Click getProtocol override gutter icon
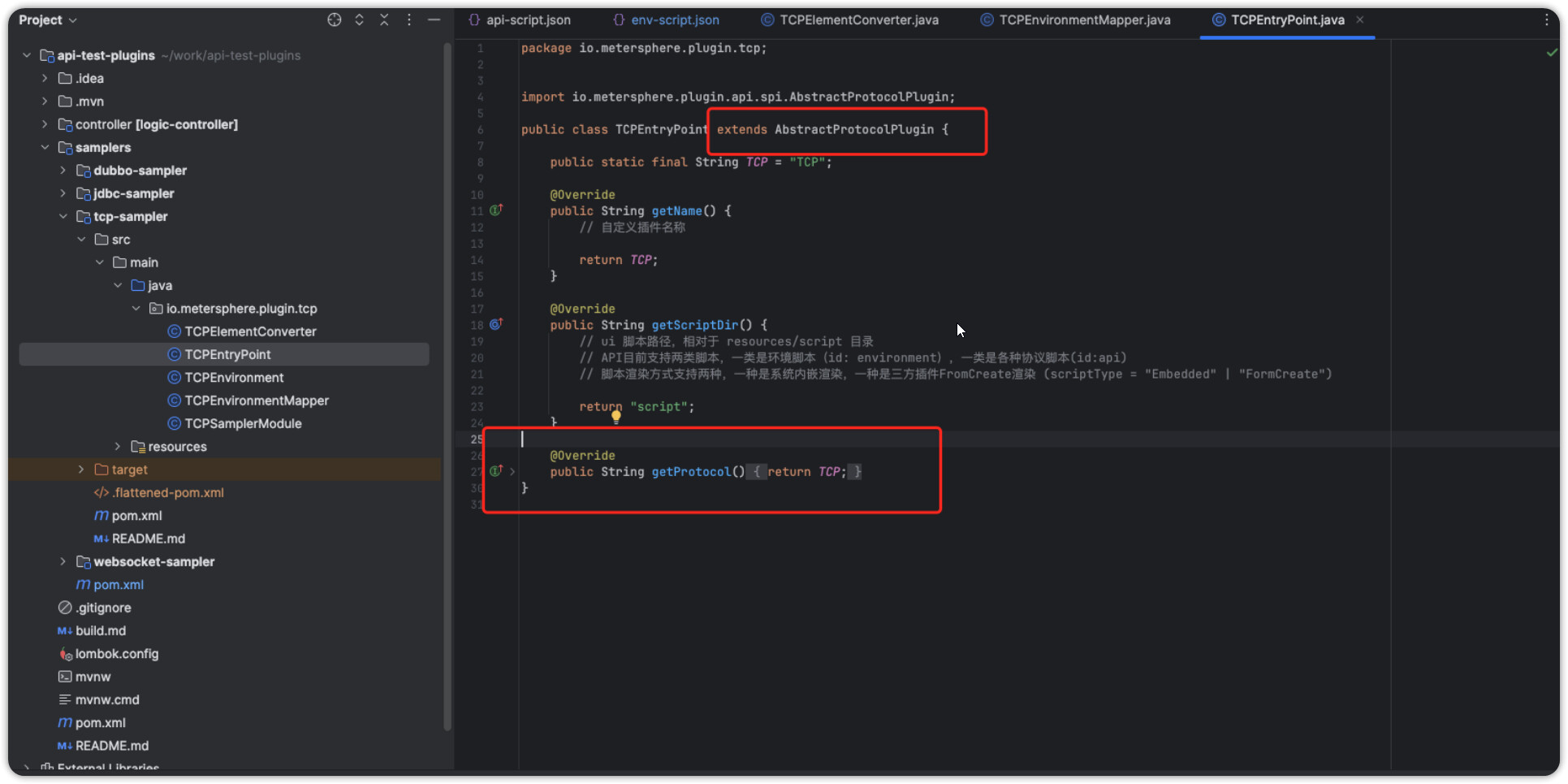This screenshot has height=784, width=1568. (496, 470)
